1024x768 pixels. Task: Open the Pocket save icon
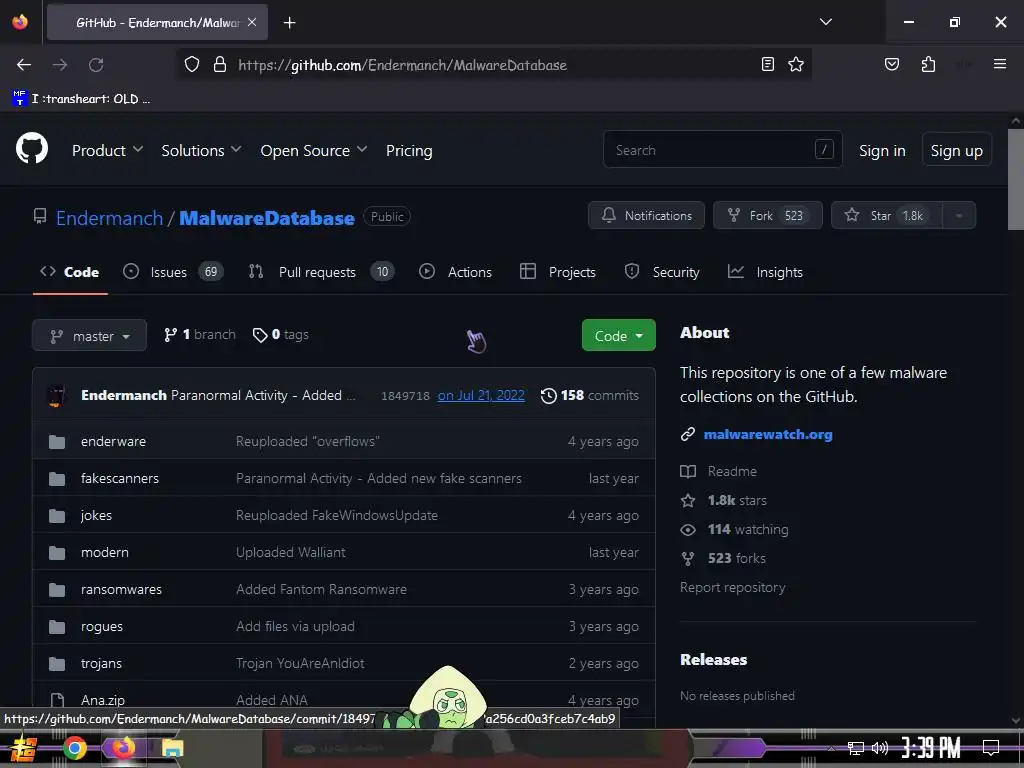[892, 64]
